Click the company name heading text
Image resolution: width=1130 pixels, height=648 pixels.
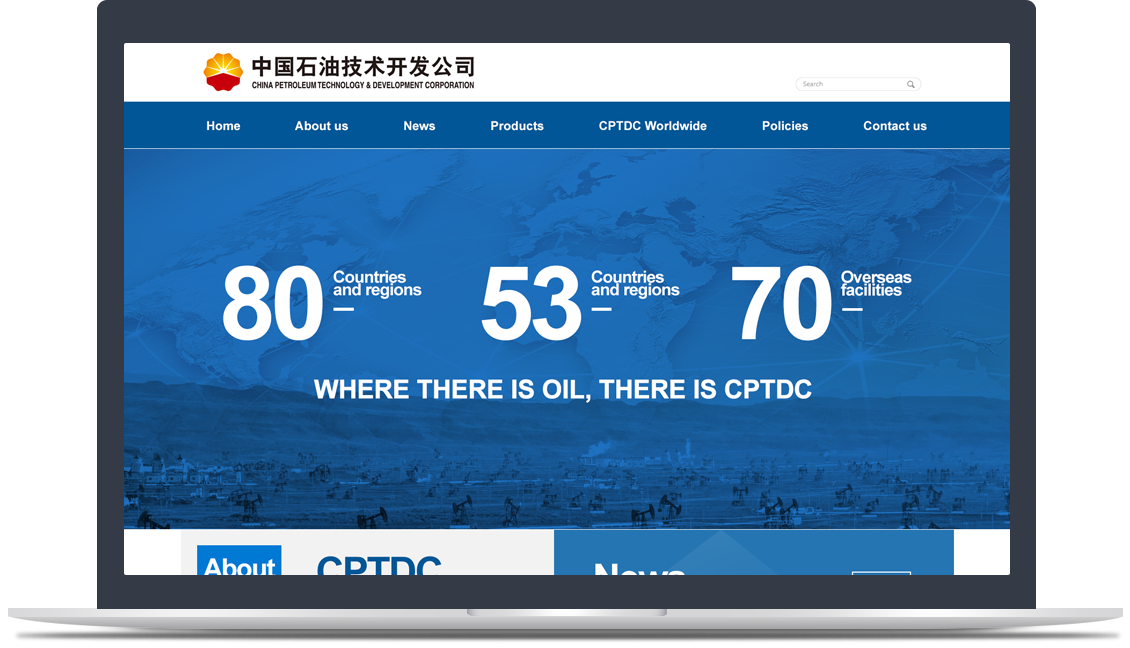point(363,68)
